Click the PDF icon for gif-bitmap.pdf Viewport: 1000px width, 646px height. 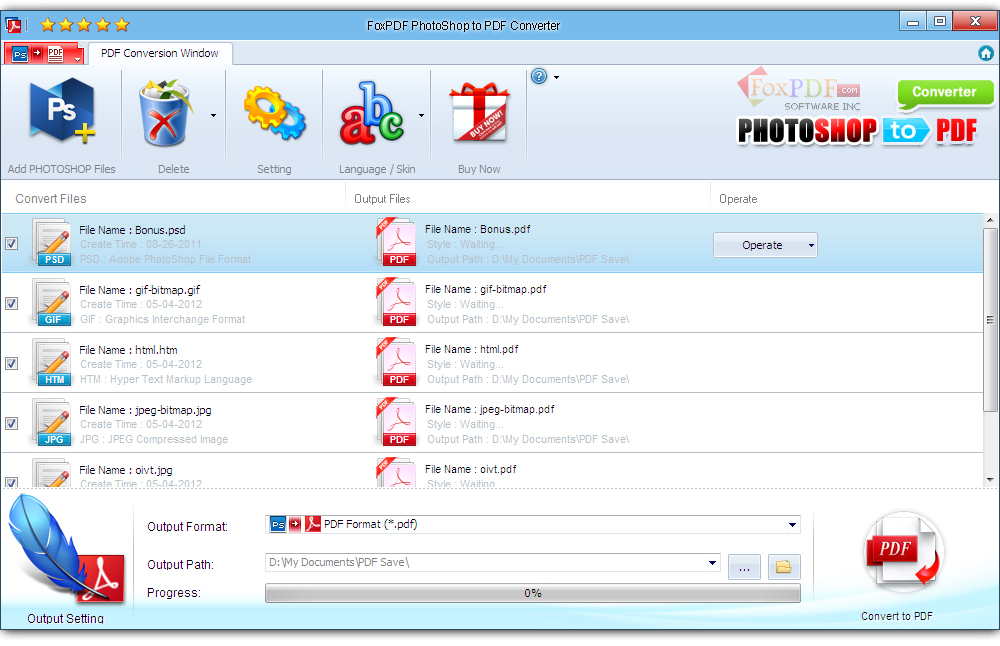[x=397, y=302]
